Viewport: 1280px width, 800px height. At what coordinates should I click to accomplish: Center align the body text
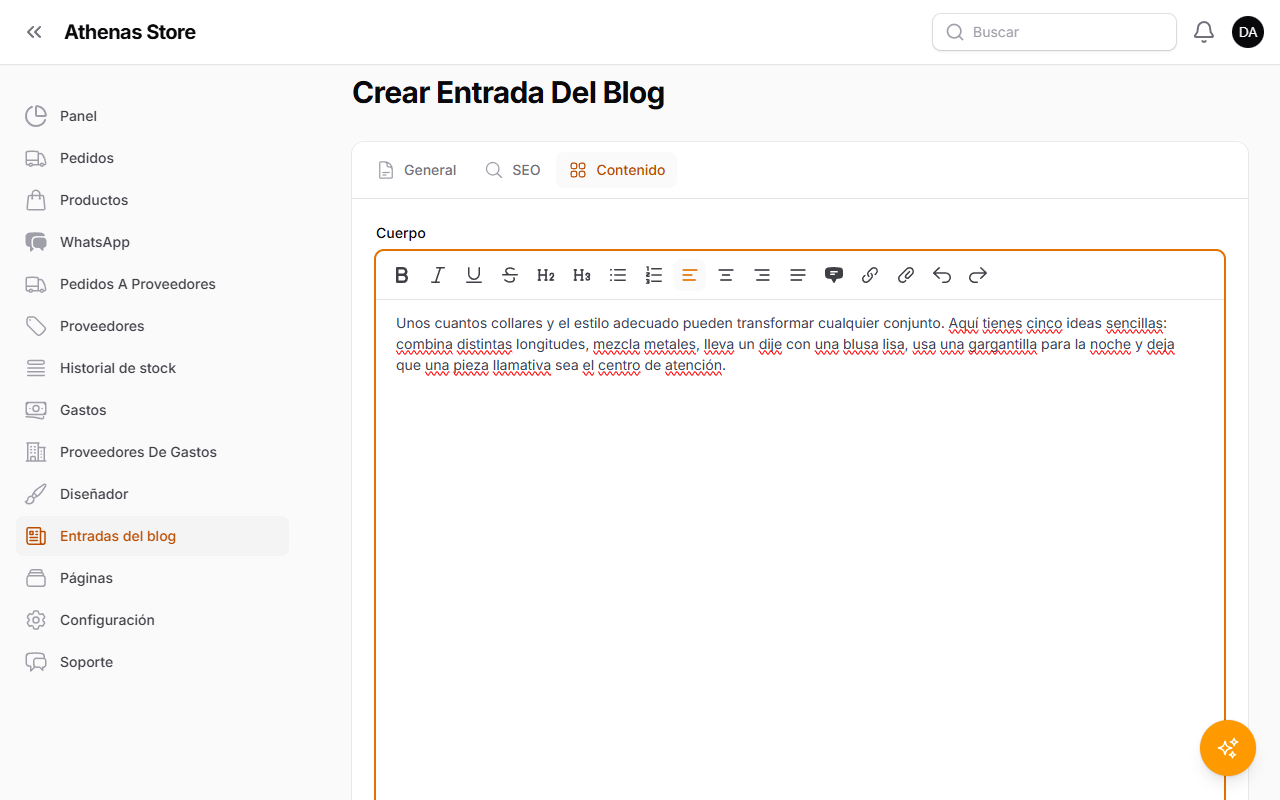(x=726, y=275)
